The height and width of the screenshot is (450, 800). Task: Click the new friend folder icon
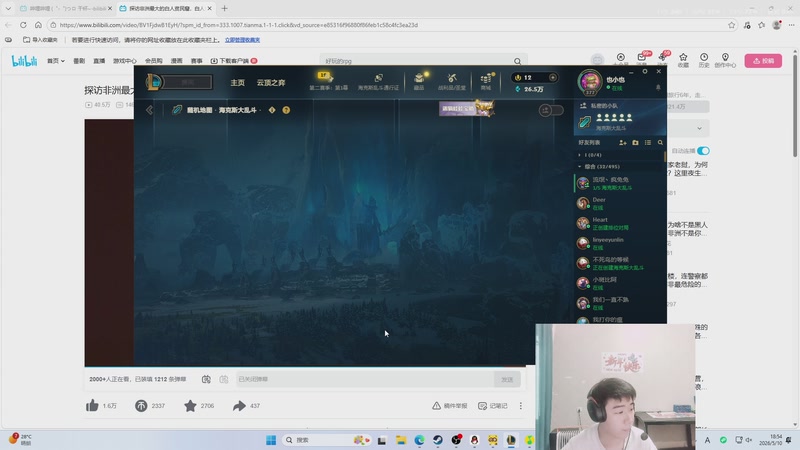(635, 143)
